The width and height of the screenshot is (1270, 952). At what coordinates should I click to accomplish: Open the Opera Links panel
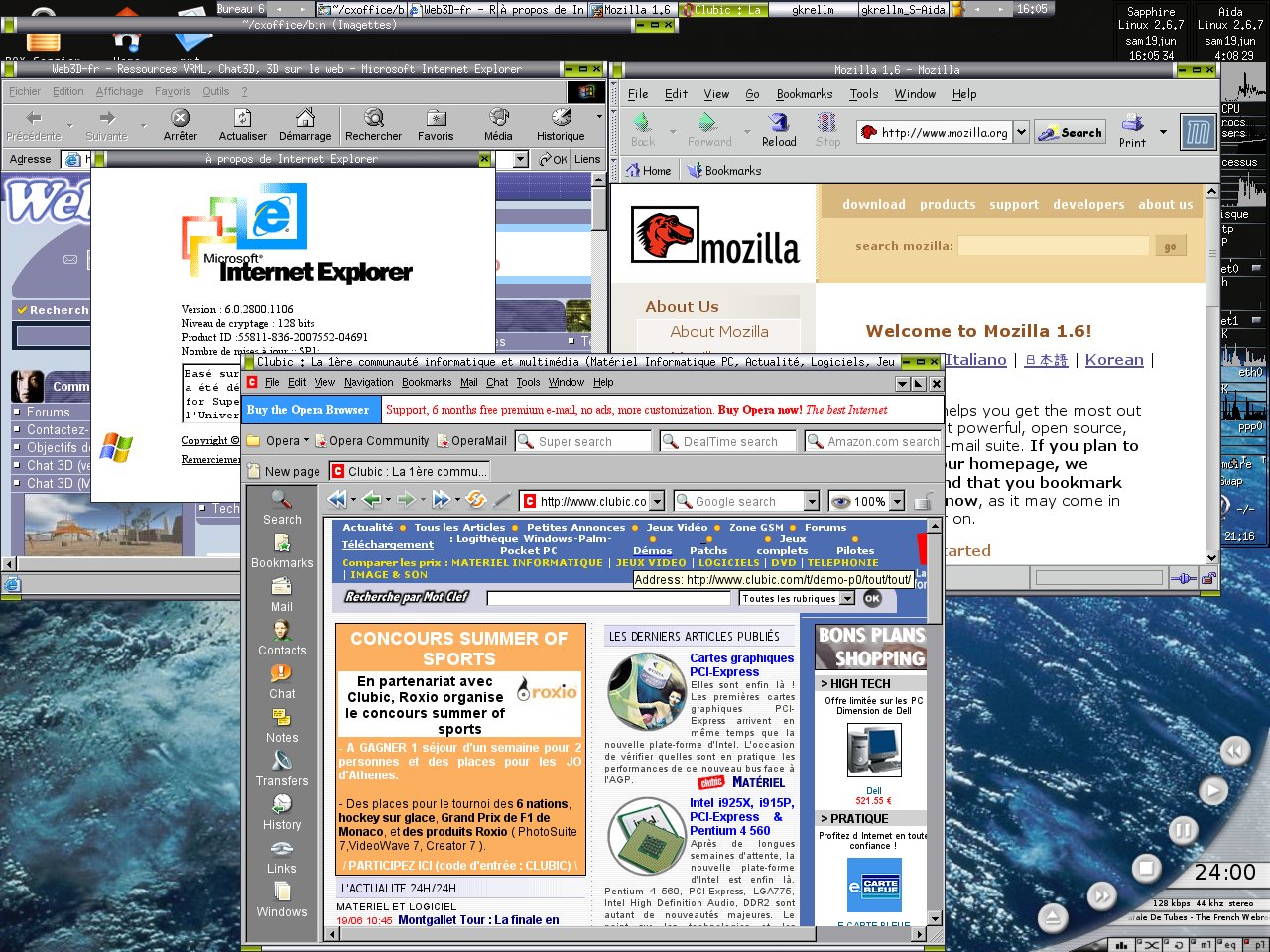(x=282, y=857)
